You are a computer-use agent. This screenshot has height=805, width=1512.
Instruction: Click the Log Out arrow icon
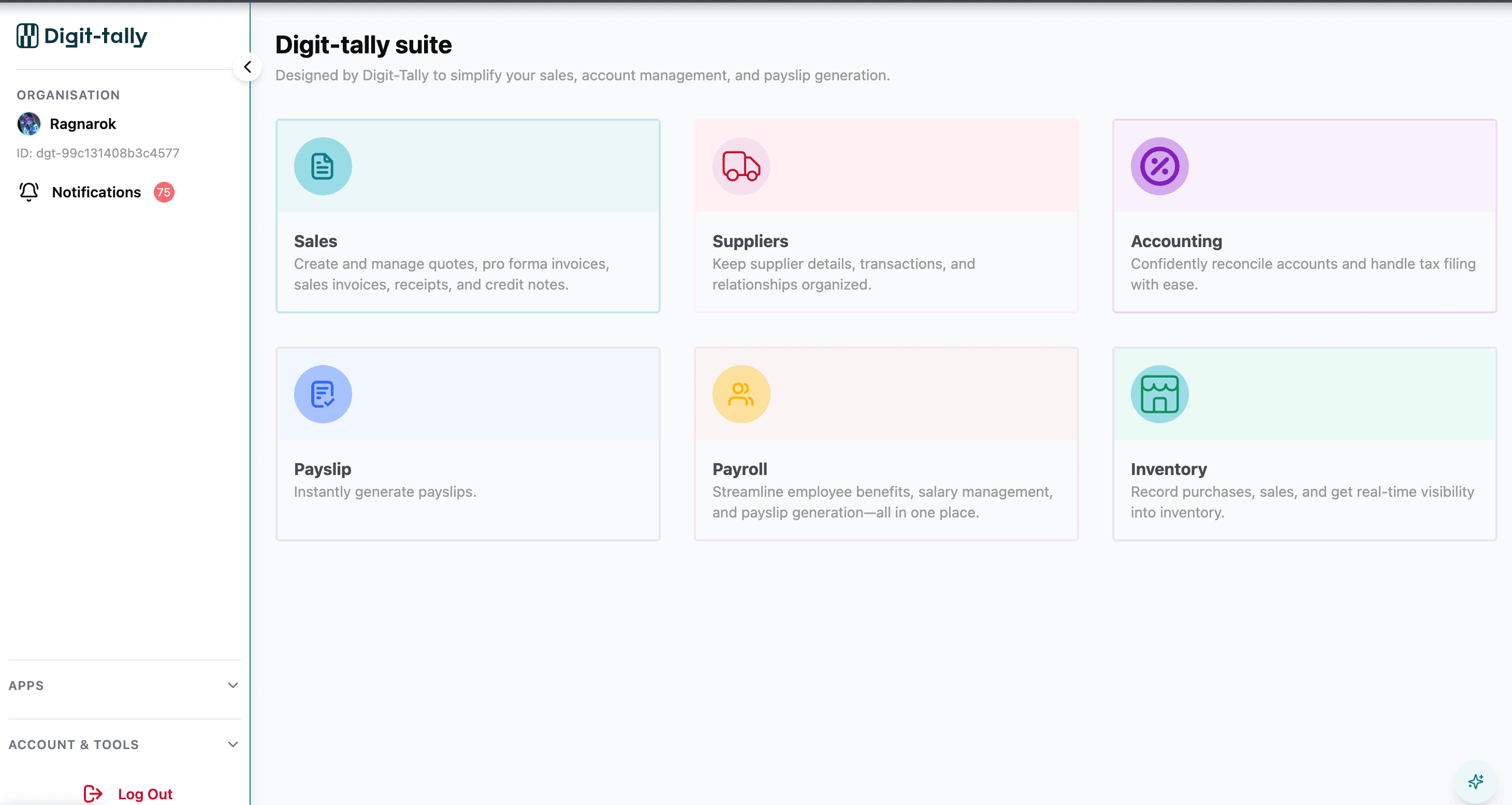tap(93, 794)
